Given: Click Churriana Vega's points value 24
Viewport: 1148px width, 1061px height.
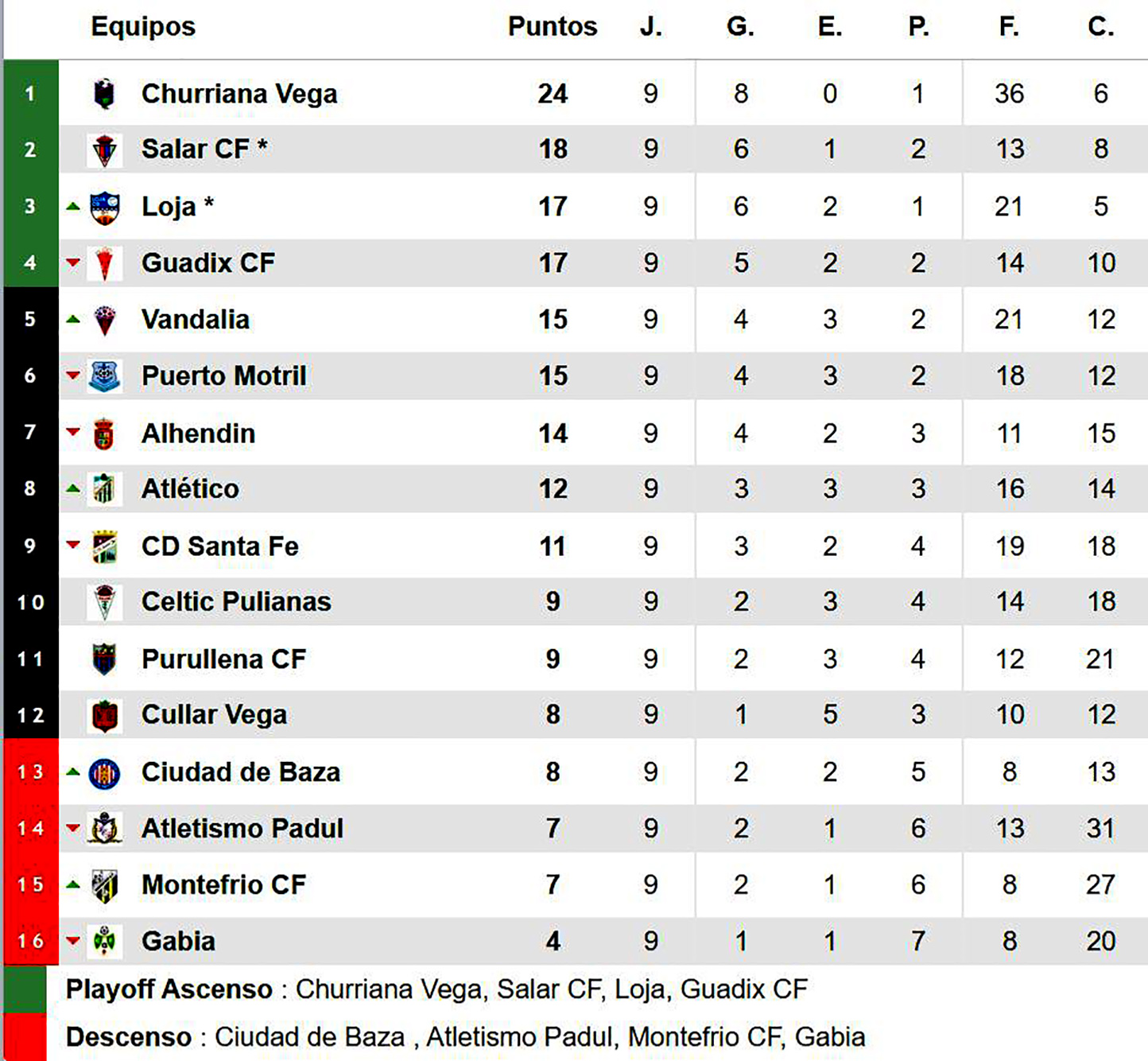Looking at the screenshot, I should click(553, 94).
